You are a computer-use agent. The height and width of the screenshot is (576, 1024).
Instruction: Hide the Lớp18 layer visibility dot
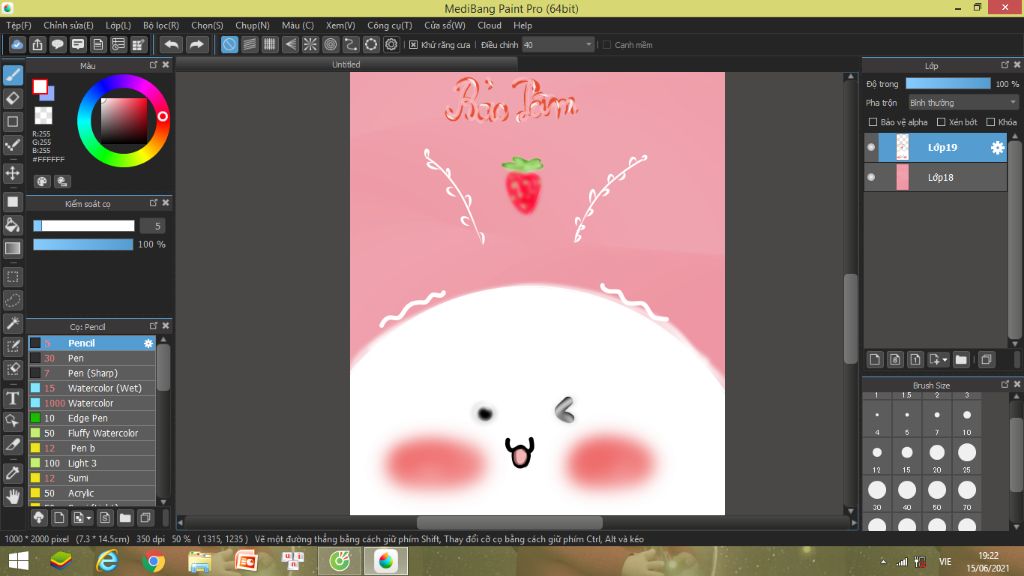(871, 177)
